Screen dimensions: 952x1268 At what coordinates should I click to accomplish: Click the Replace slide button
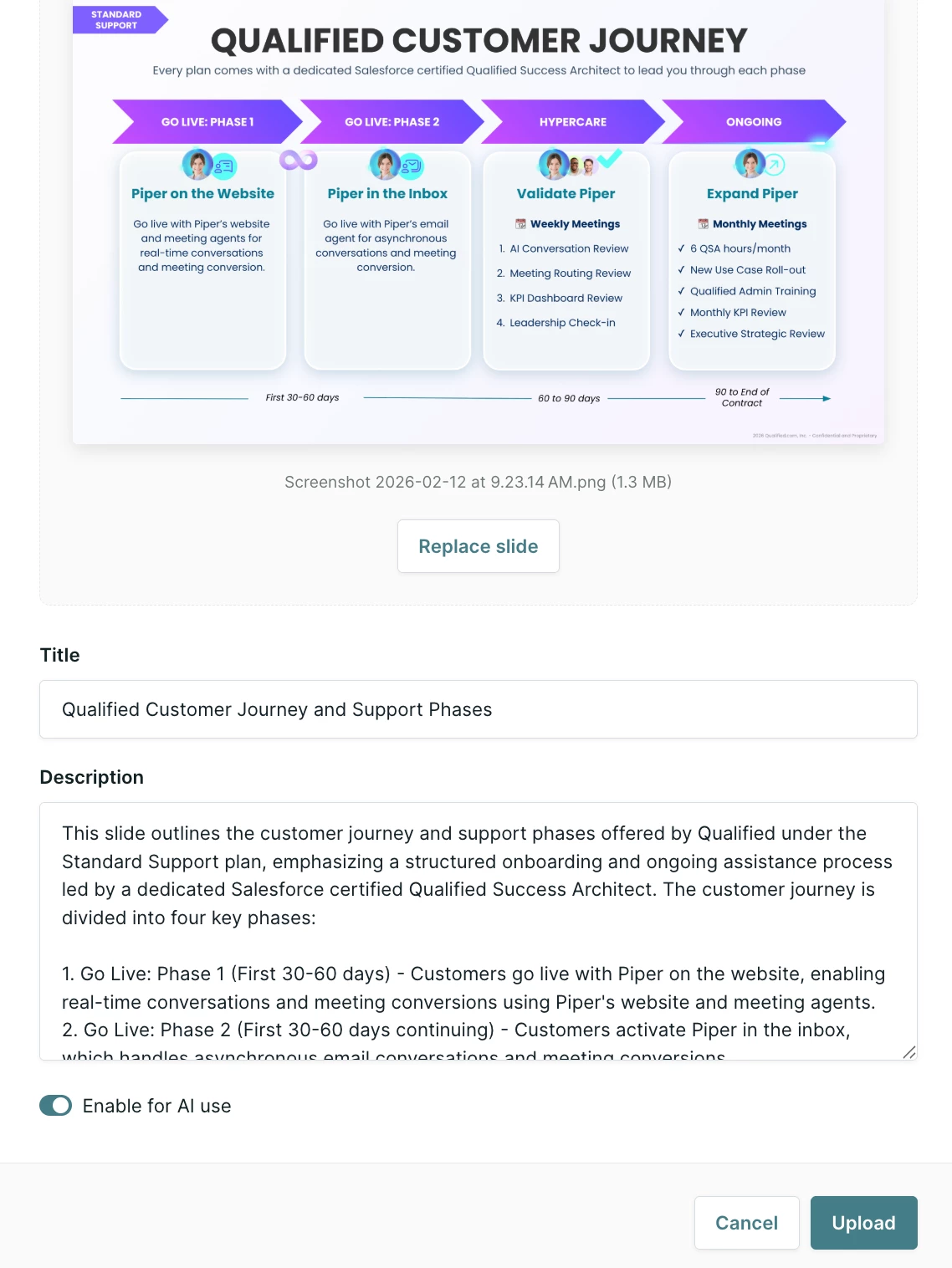pos(478,546)
